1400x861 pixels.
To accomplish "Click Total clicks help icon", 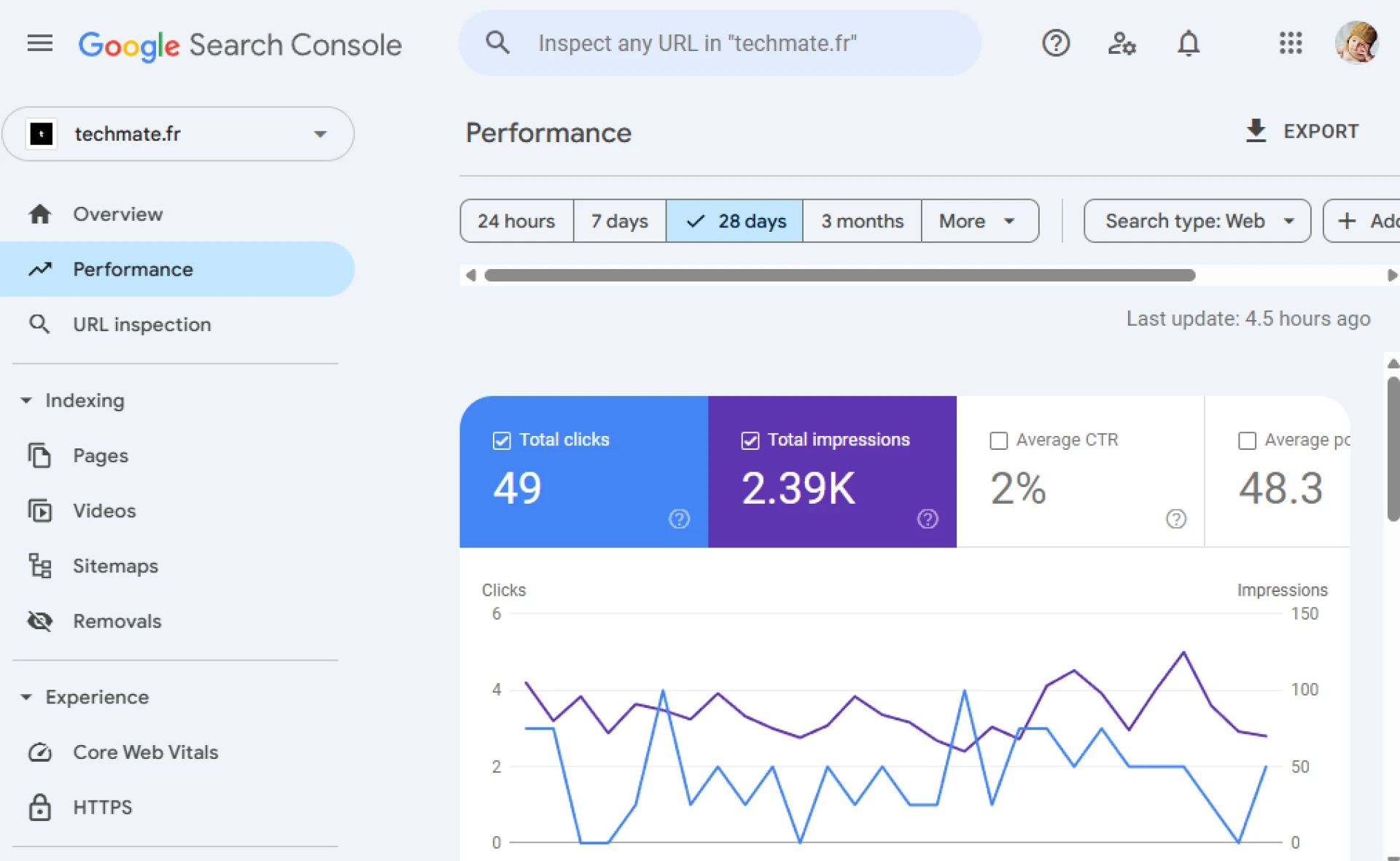I will (x=679, y=519).
